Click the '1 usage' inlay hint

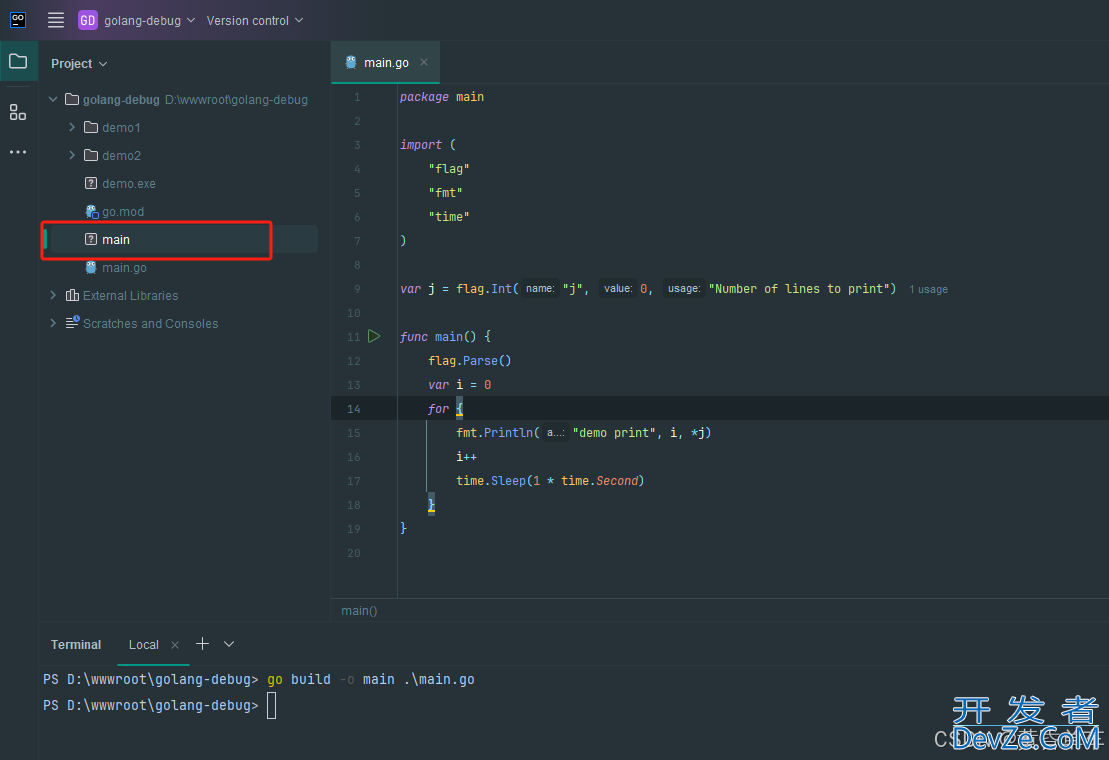(x=928, y=289)
